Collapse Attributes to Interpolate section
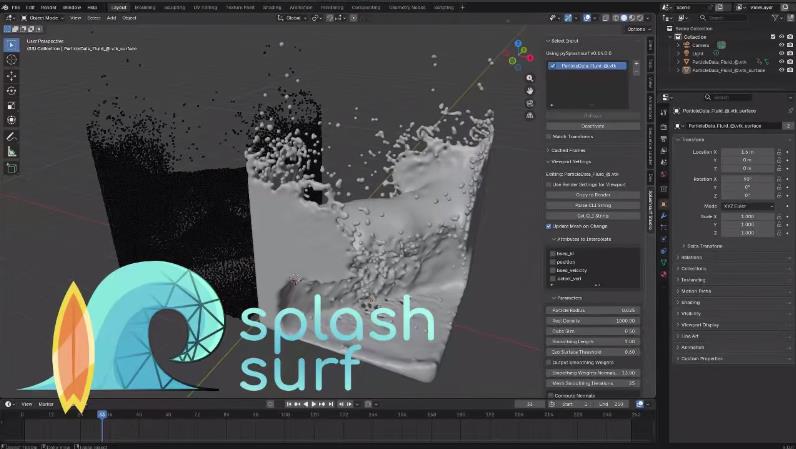Viewport: 796px width, 449px height. (x=581, y=239)
